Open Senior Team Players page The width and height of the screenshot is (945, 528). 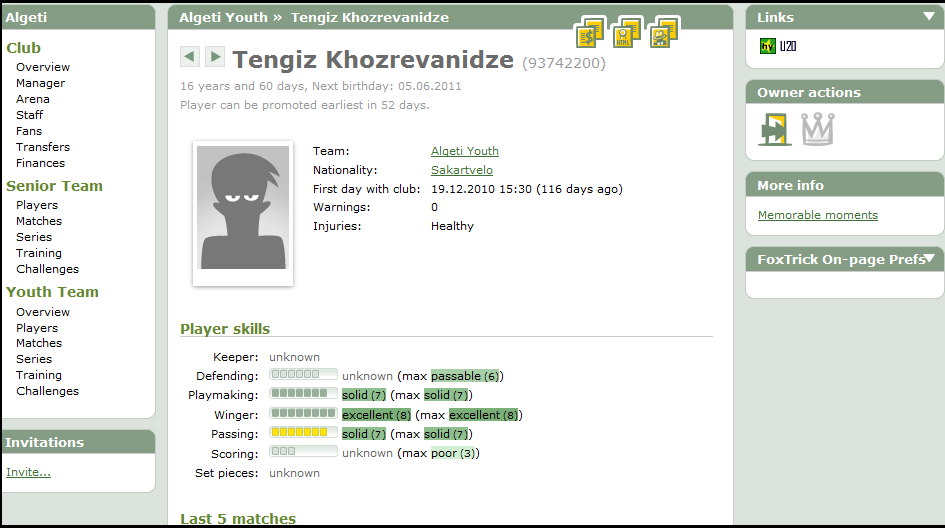37,205
